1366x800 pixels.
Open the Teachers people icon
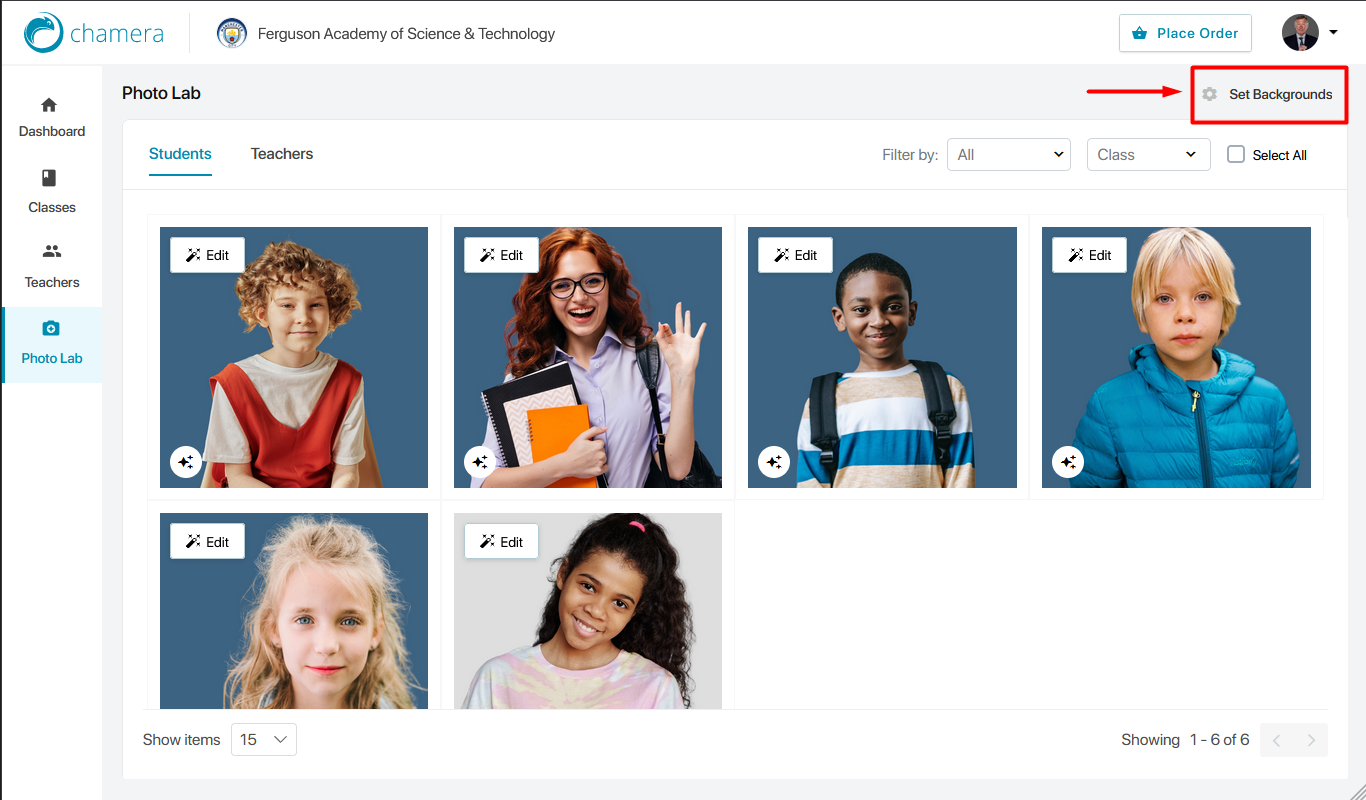(x=52, y=252)
